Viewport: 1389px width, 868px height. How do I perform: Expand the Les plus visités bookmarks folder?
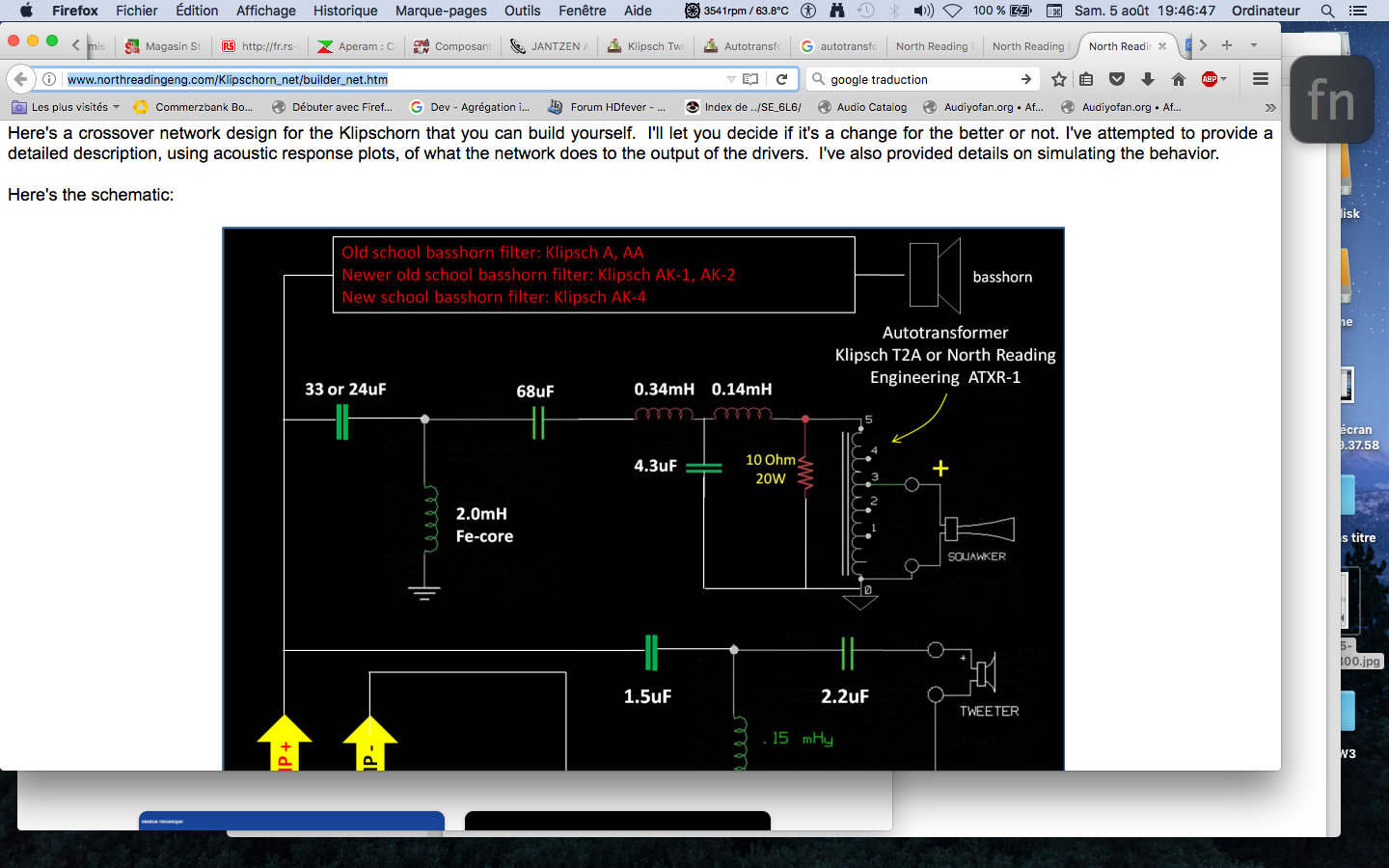(x=66, y=107)
